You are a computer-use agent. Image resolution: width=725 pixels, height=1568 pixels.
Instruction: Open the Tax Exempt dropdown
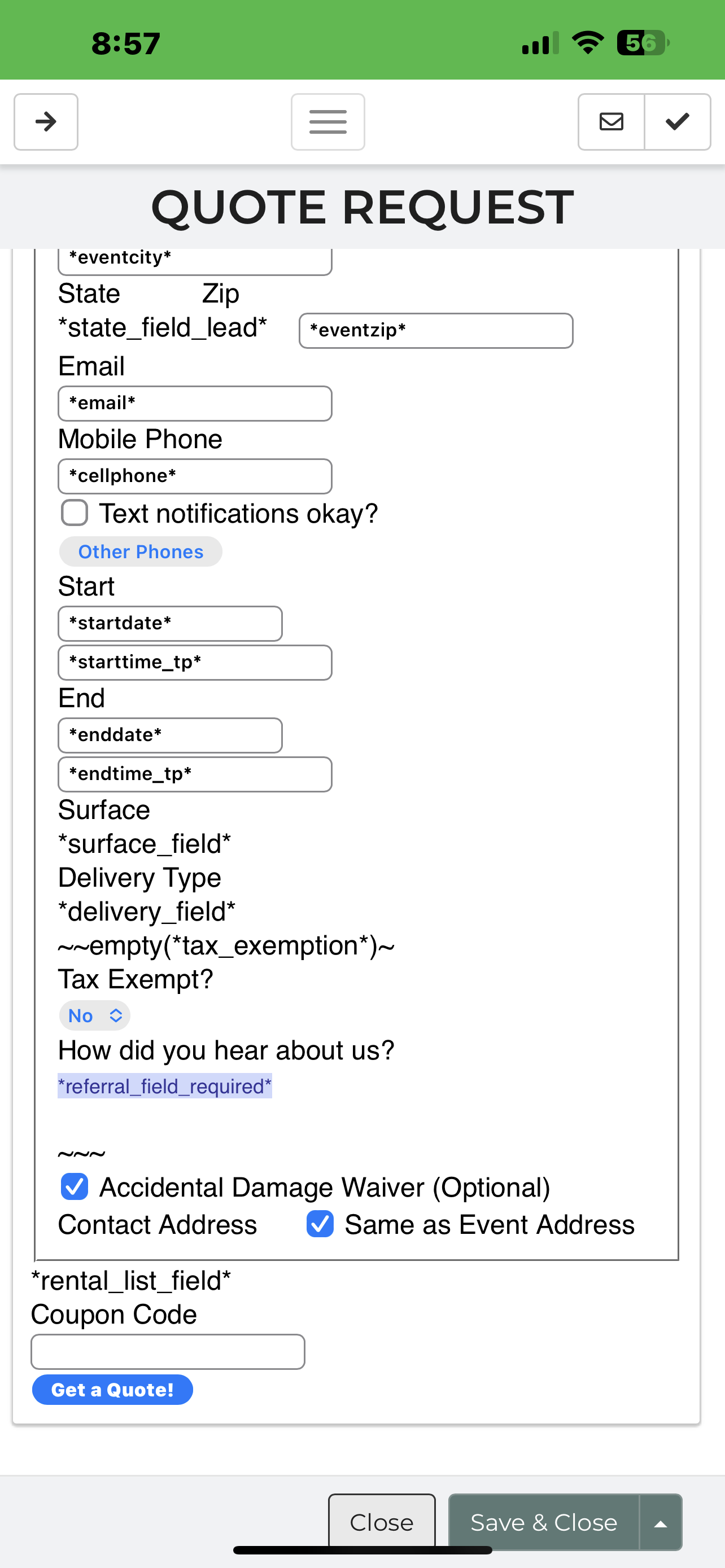pos(95,1015)
